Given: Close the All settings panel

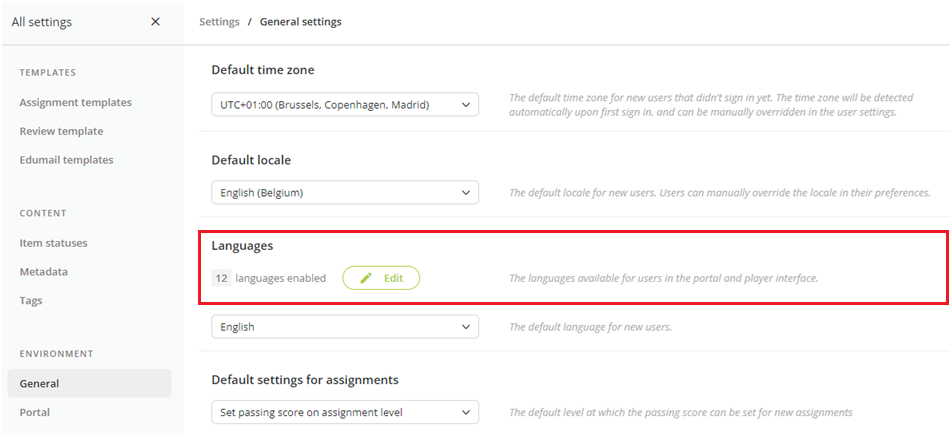Looking at the screenshot, I should [156, 22].
